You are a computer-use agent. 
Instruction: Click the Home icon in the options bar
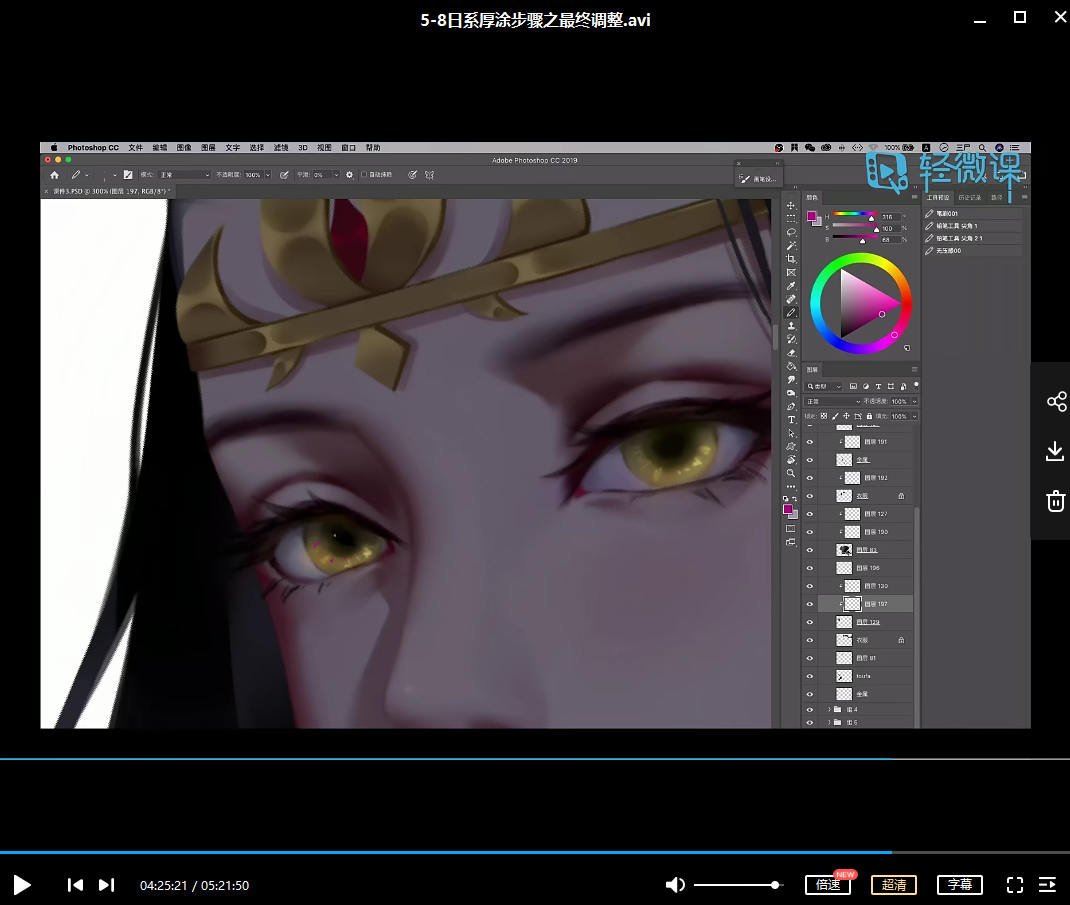coord(55,175)
